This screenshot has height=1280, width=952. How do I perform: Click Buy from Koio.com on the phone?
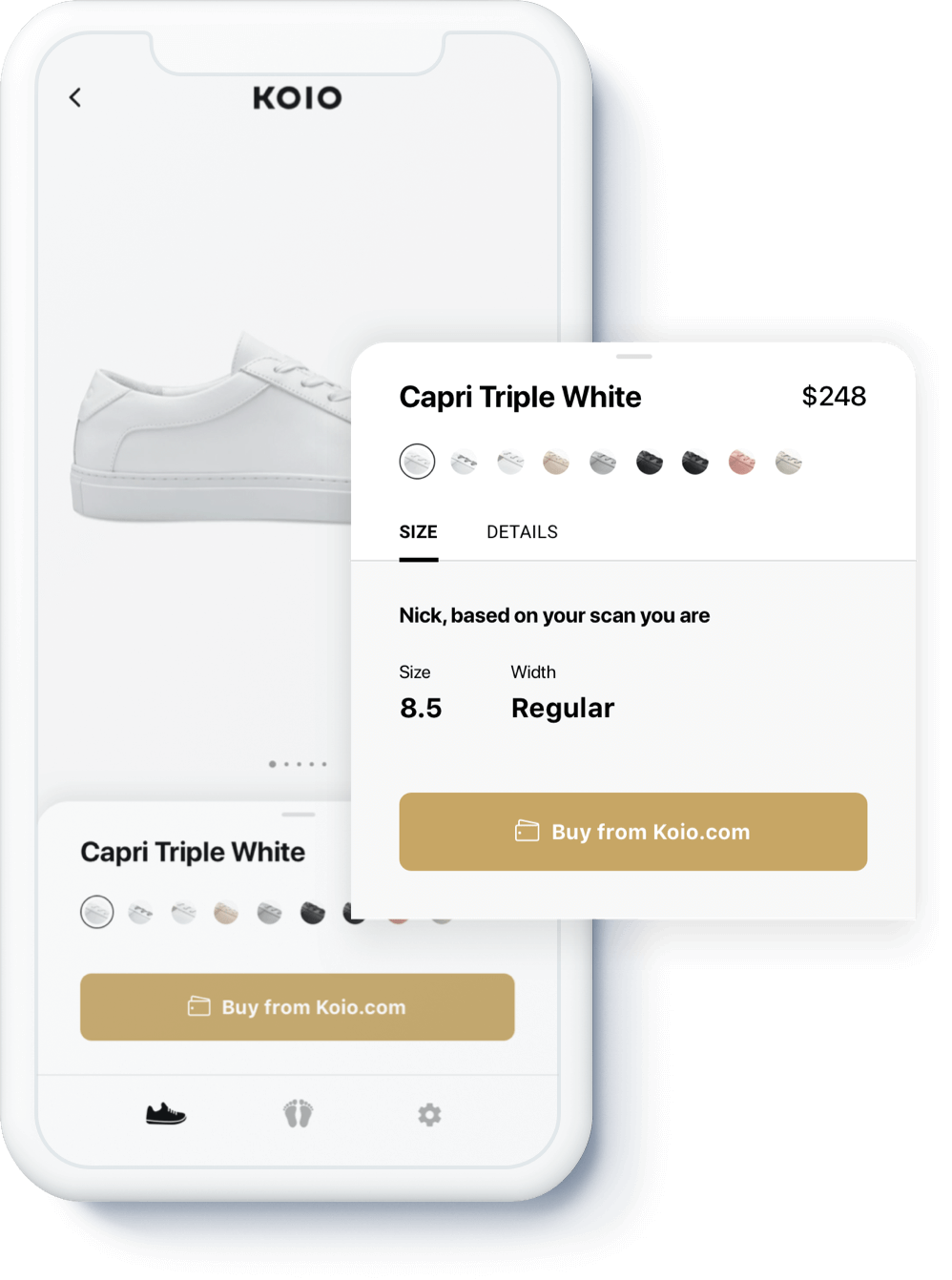pyautogui.click(x=298, y=1007)
